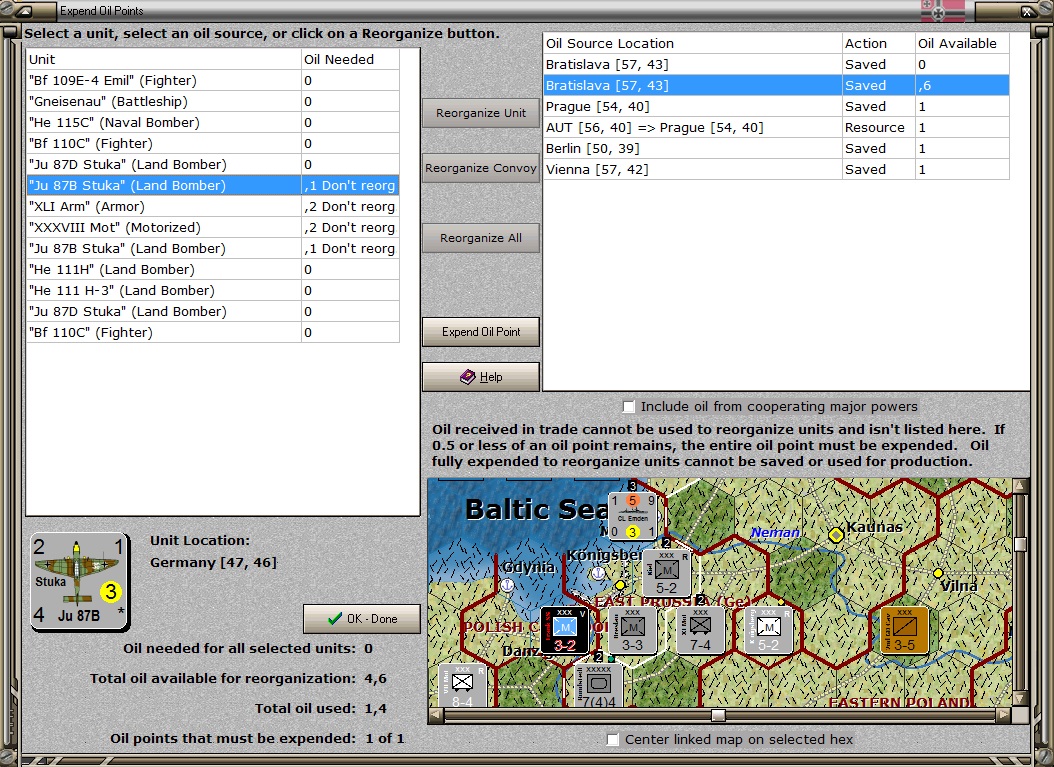Click the map's horizontal scrollbar thumb
The width and height of the screenshot is (1054, 767).
point(718,715)
